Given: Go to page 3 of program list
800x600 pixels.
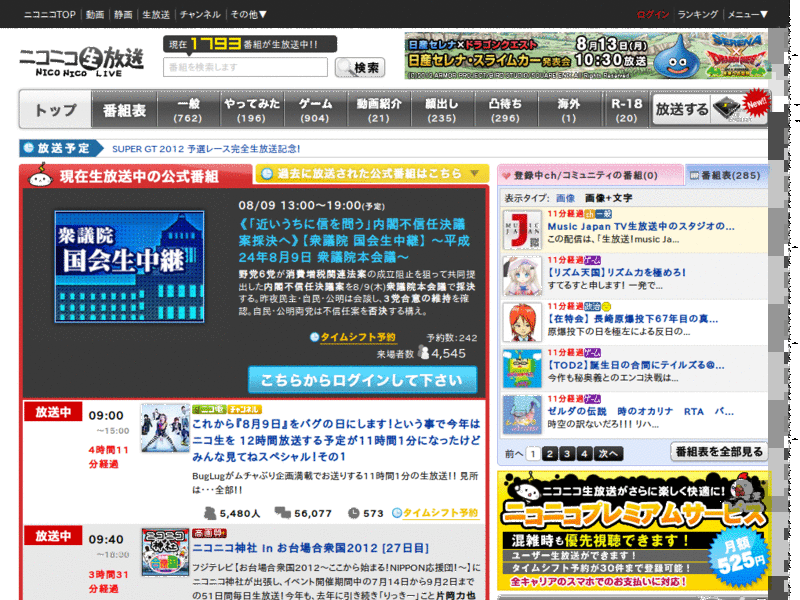Looking at the screenshot, I should [567, 454].
